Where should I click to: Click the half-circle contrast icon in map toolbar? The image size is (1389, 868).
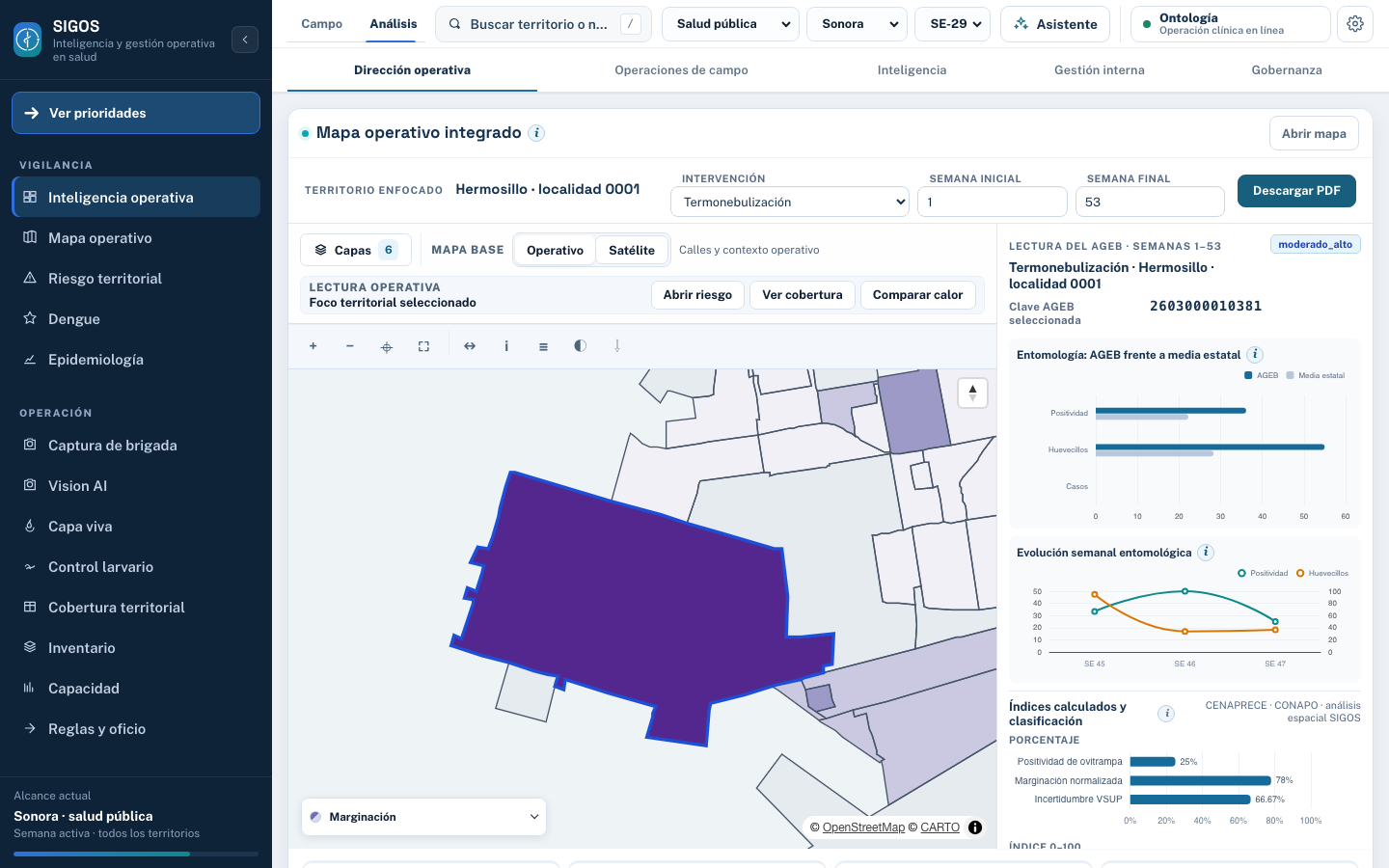[580, 346]
